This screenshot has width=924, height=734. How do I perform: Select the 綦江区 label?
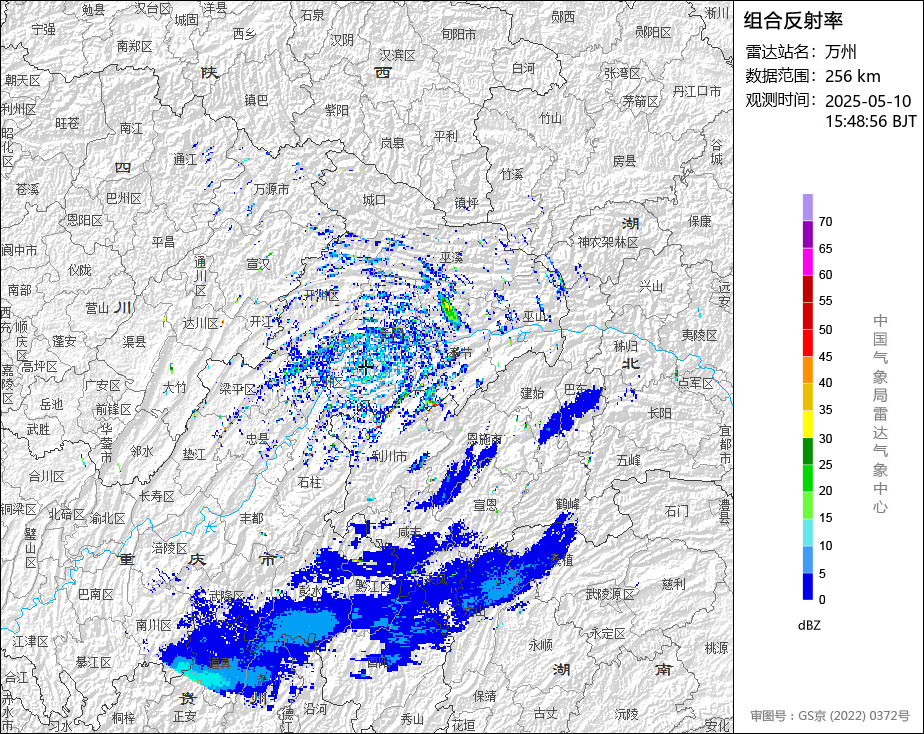coord(93,663)
